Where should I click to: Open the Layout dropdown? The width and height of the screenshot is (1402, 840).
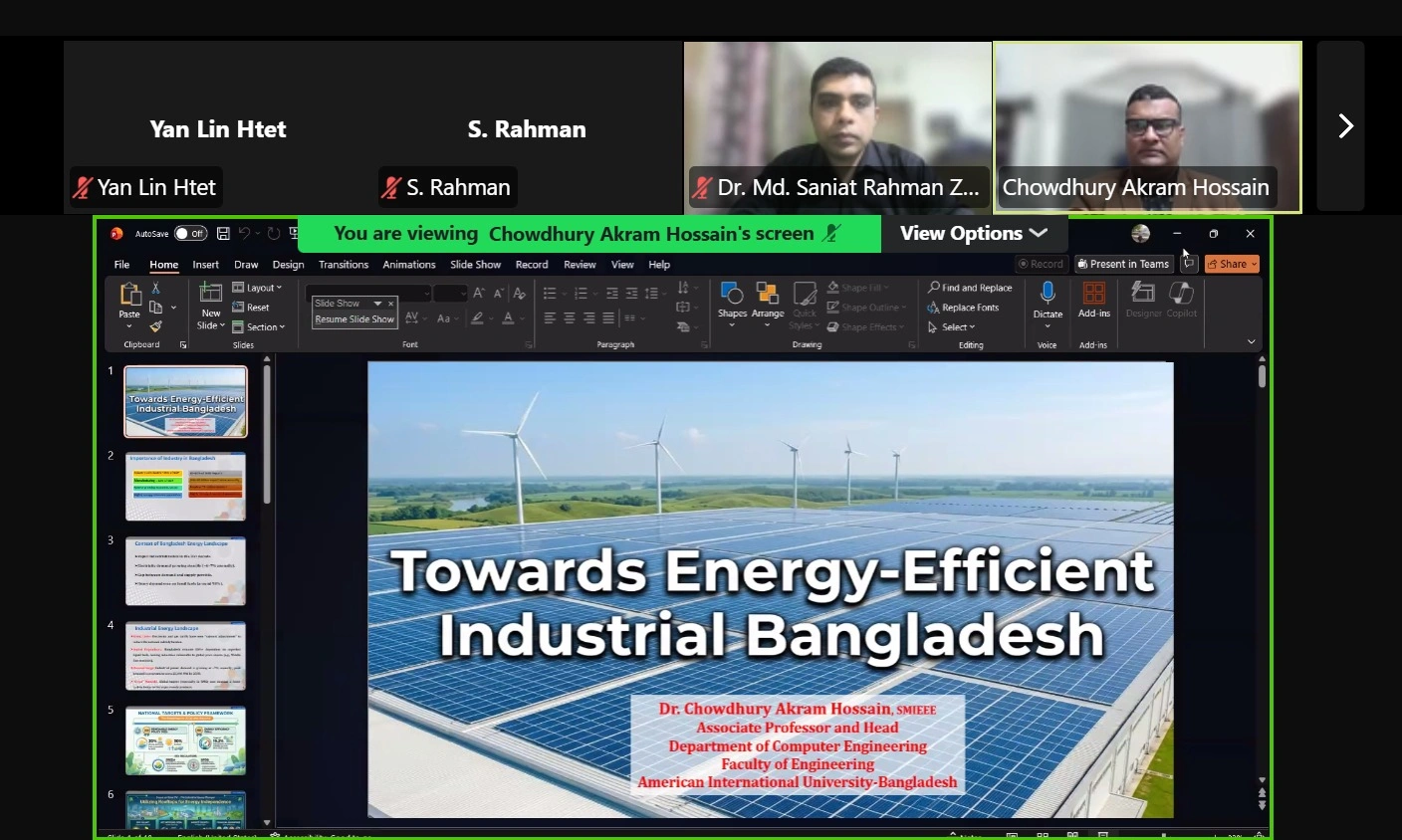point(258,288)
